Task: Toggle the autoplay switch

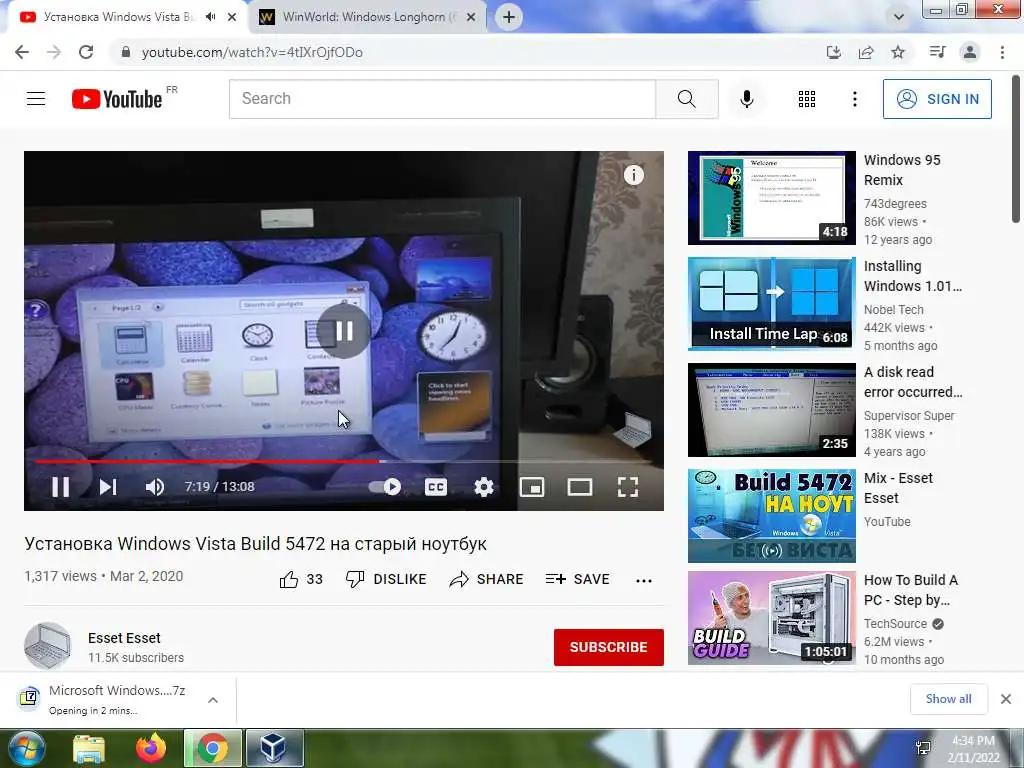Action: (385, 487)
